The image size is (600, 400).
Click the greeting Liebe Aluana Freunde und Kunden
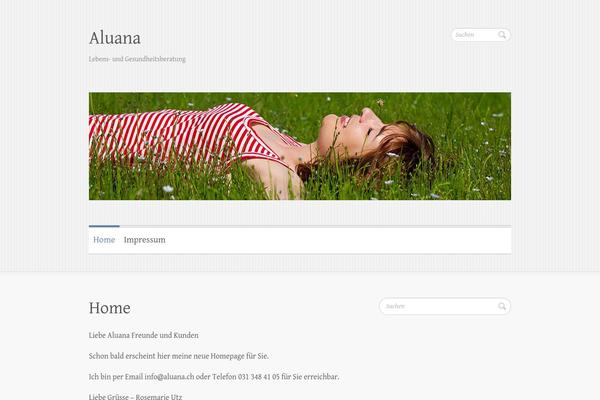tap(143, 335)
